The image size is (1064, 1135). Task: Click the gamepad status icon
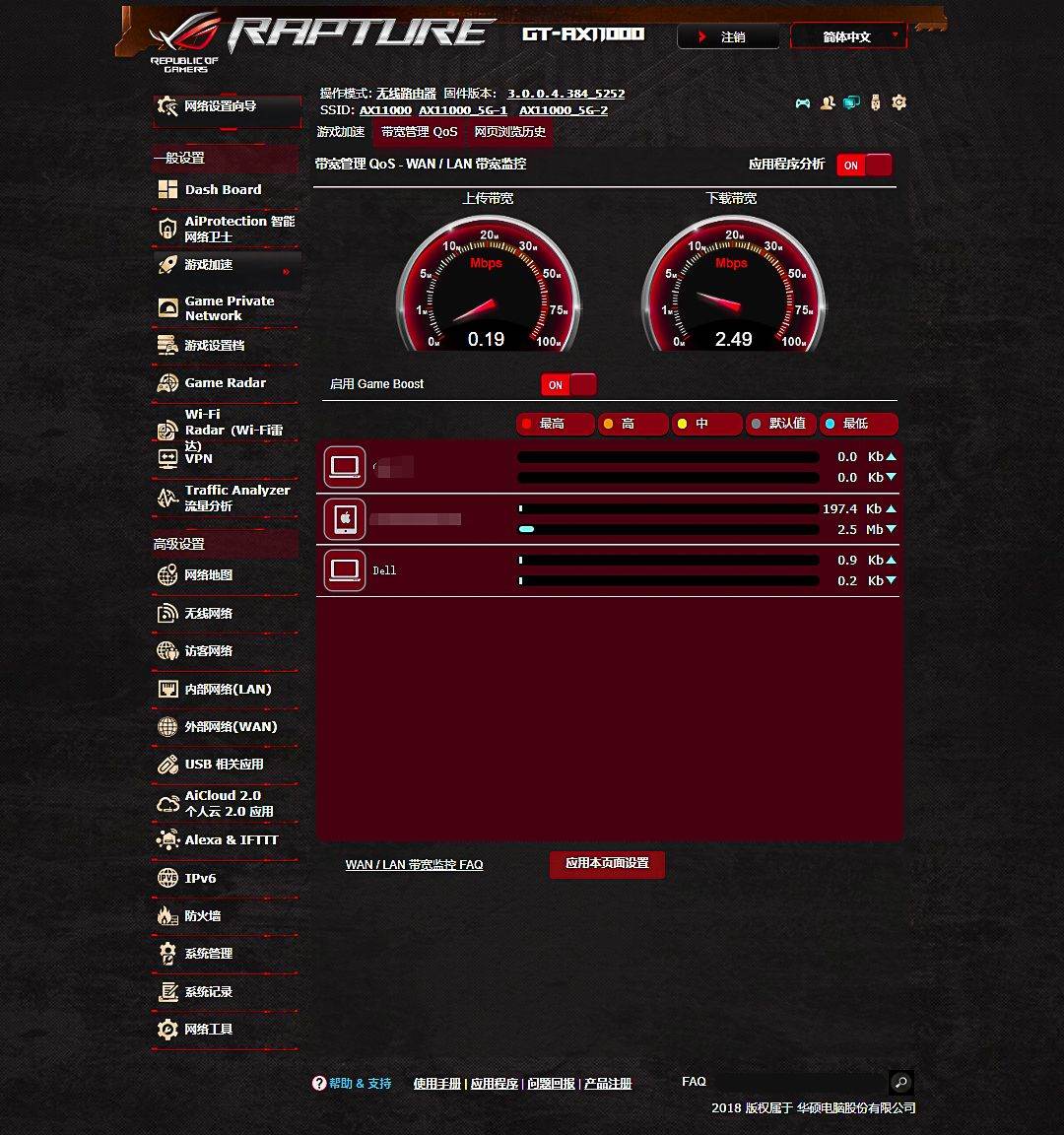pos(803,103)
